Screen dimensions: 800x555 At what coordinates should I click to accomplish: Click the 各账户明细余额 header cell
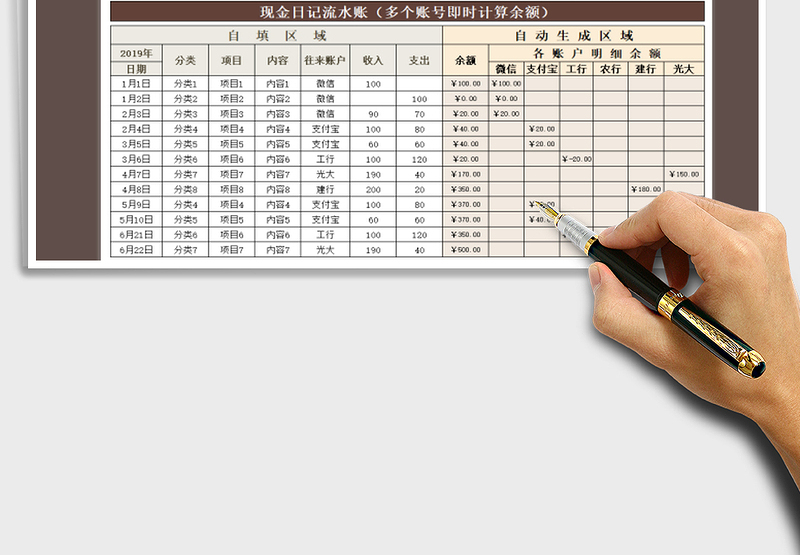pos(596,53)
